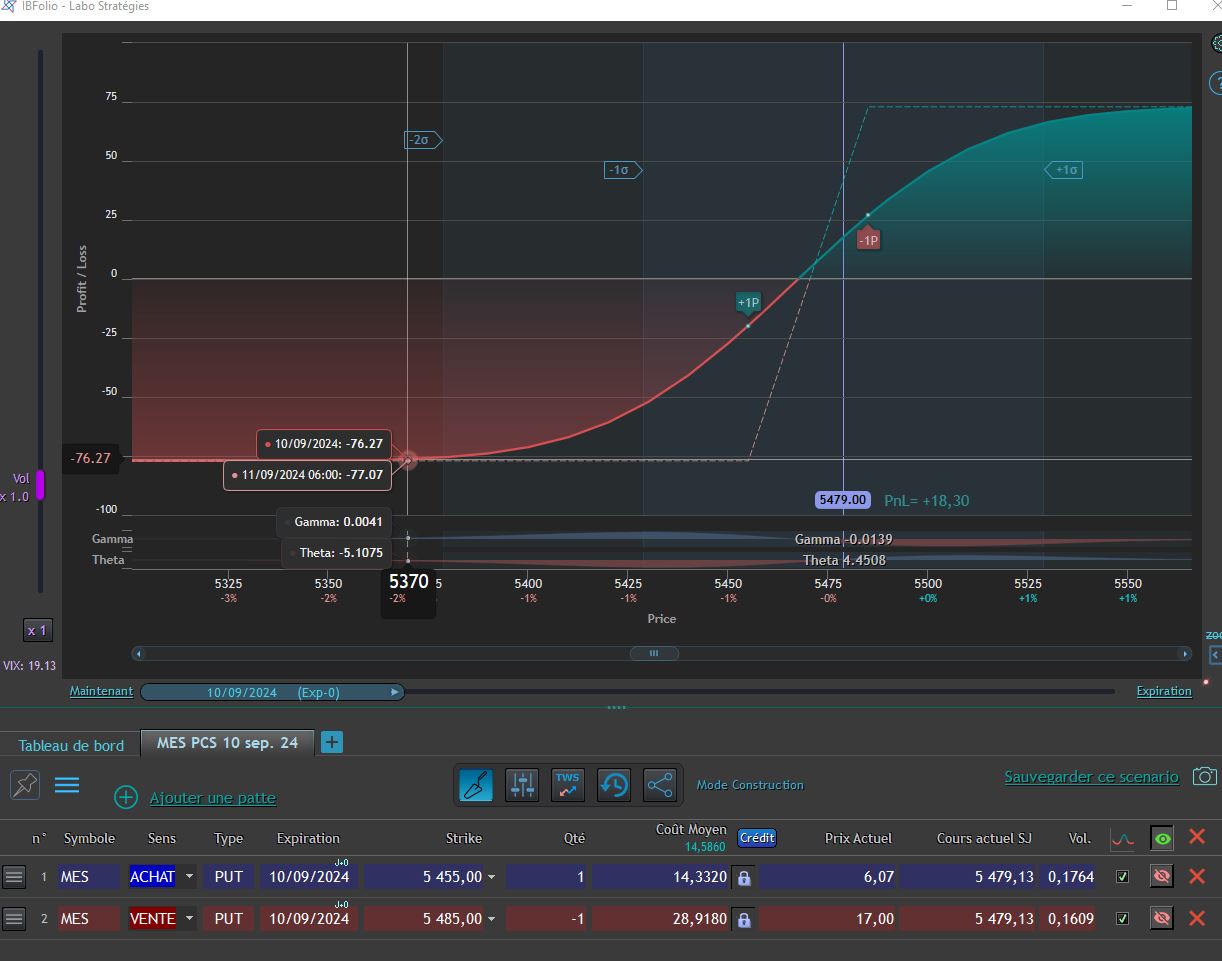Open the sliders adjustment tool icon
Screen dimensions: 1222x961
click(522, 785)
